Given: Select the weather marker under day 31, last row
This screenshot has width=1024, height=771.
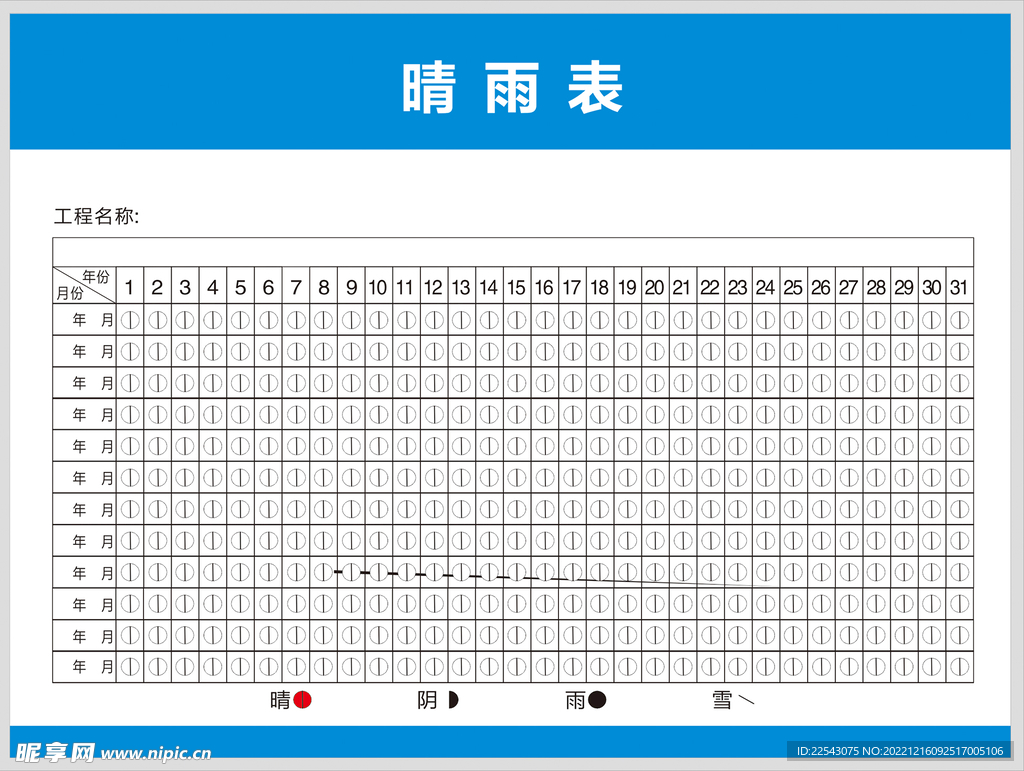Looking at the screenshot, I should click(958, 667).
